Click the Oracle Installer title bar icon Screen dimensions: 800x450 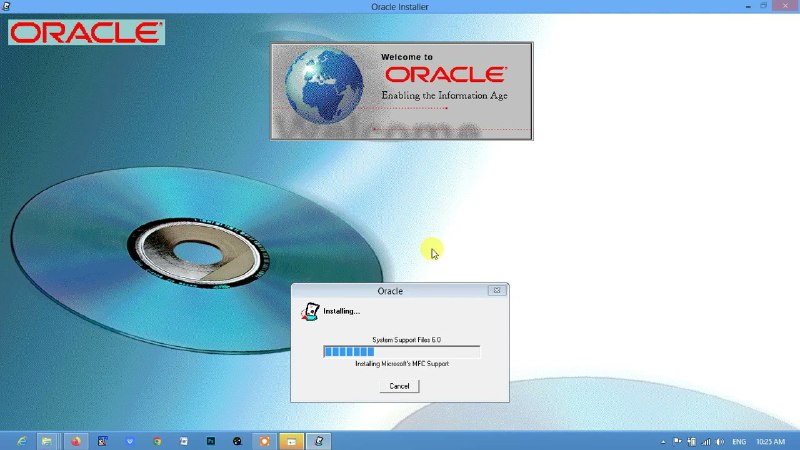[x=6, y=6]
